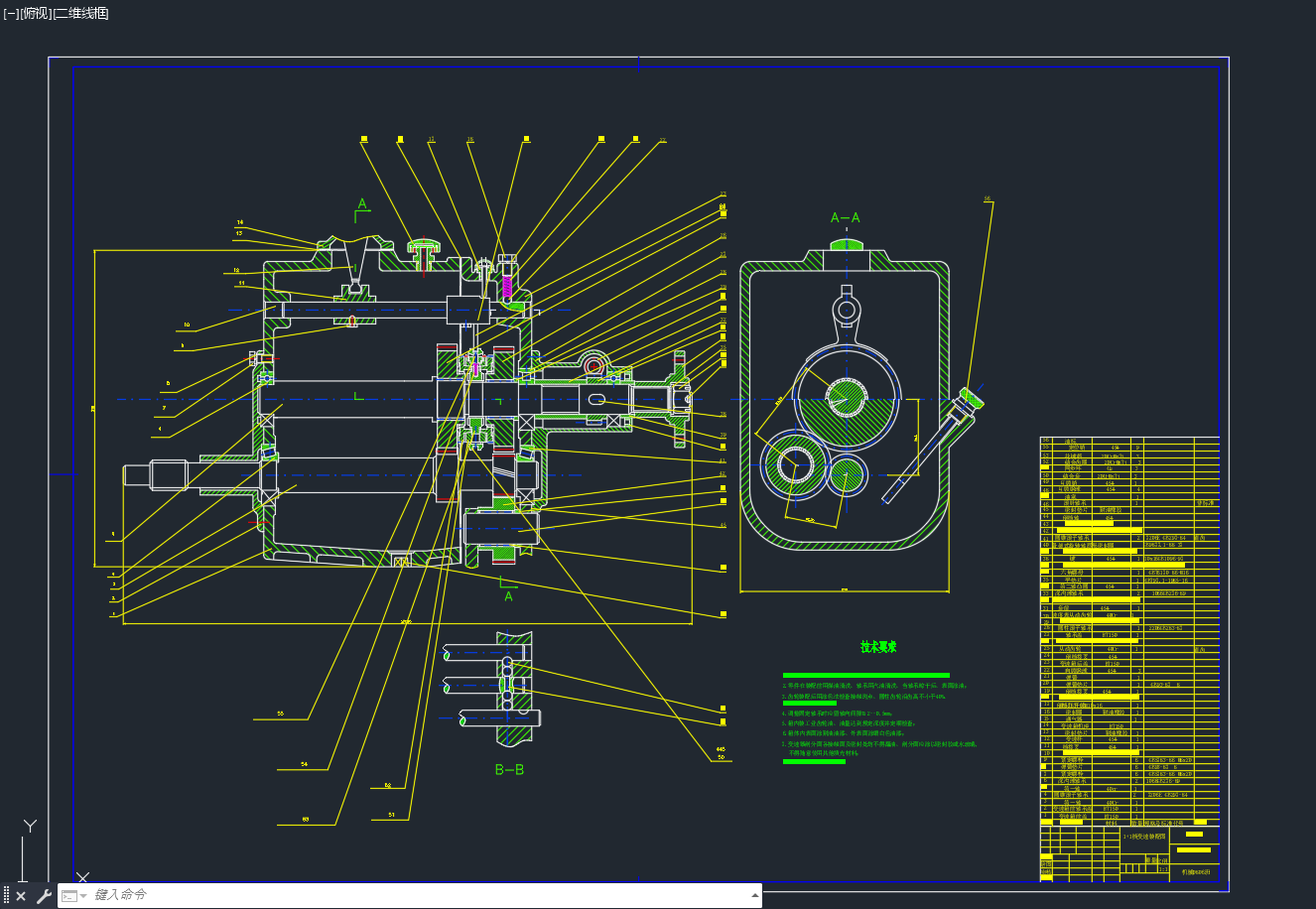Click the 键入命令 command input field

pos(417,895)
